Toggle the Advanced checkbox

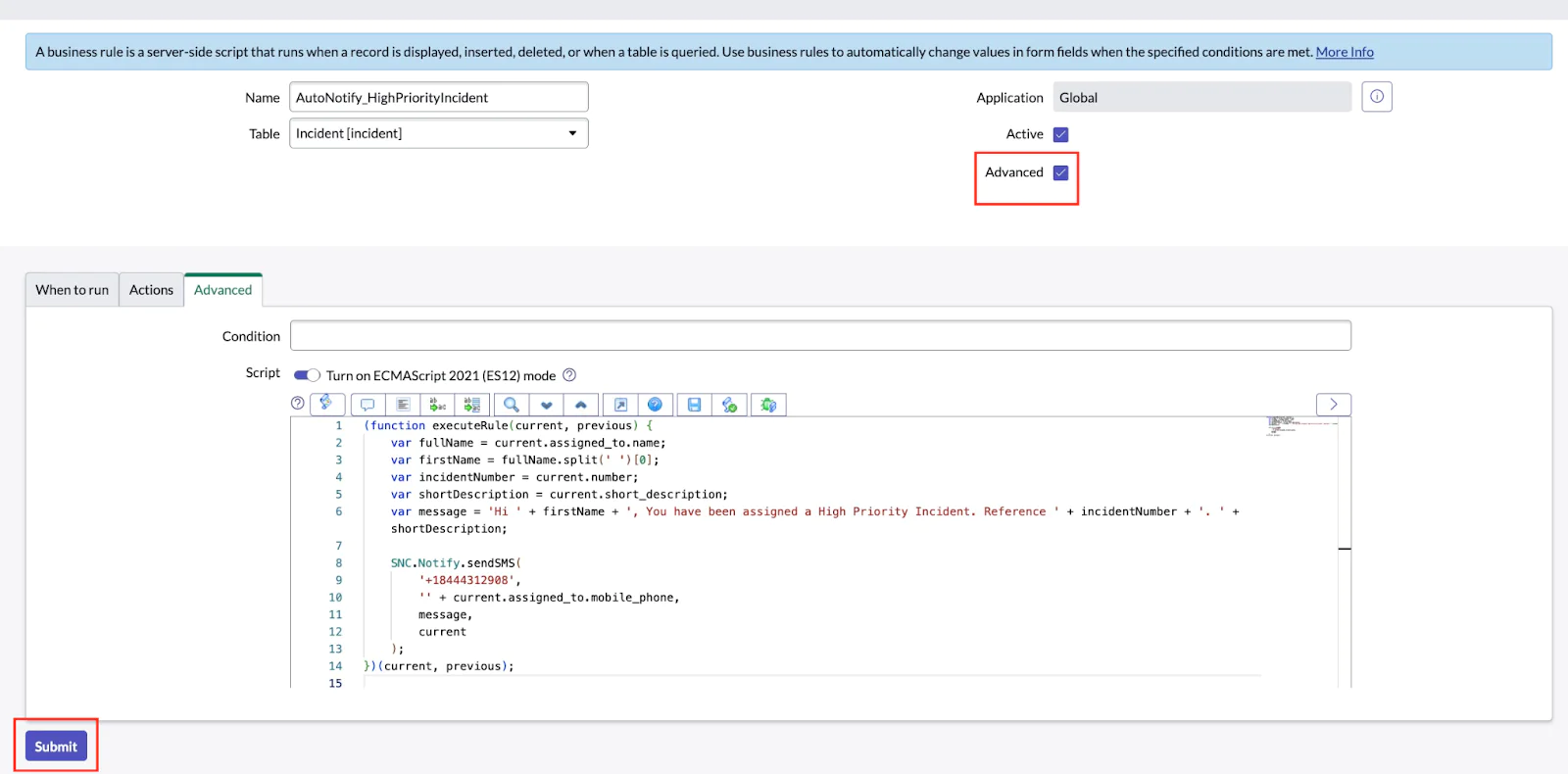point(1060,172)
